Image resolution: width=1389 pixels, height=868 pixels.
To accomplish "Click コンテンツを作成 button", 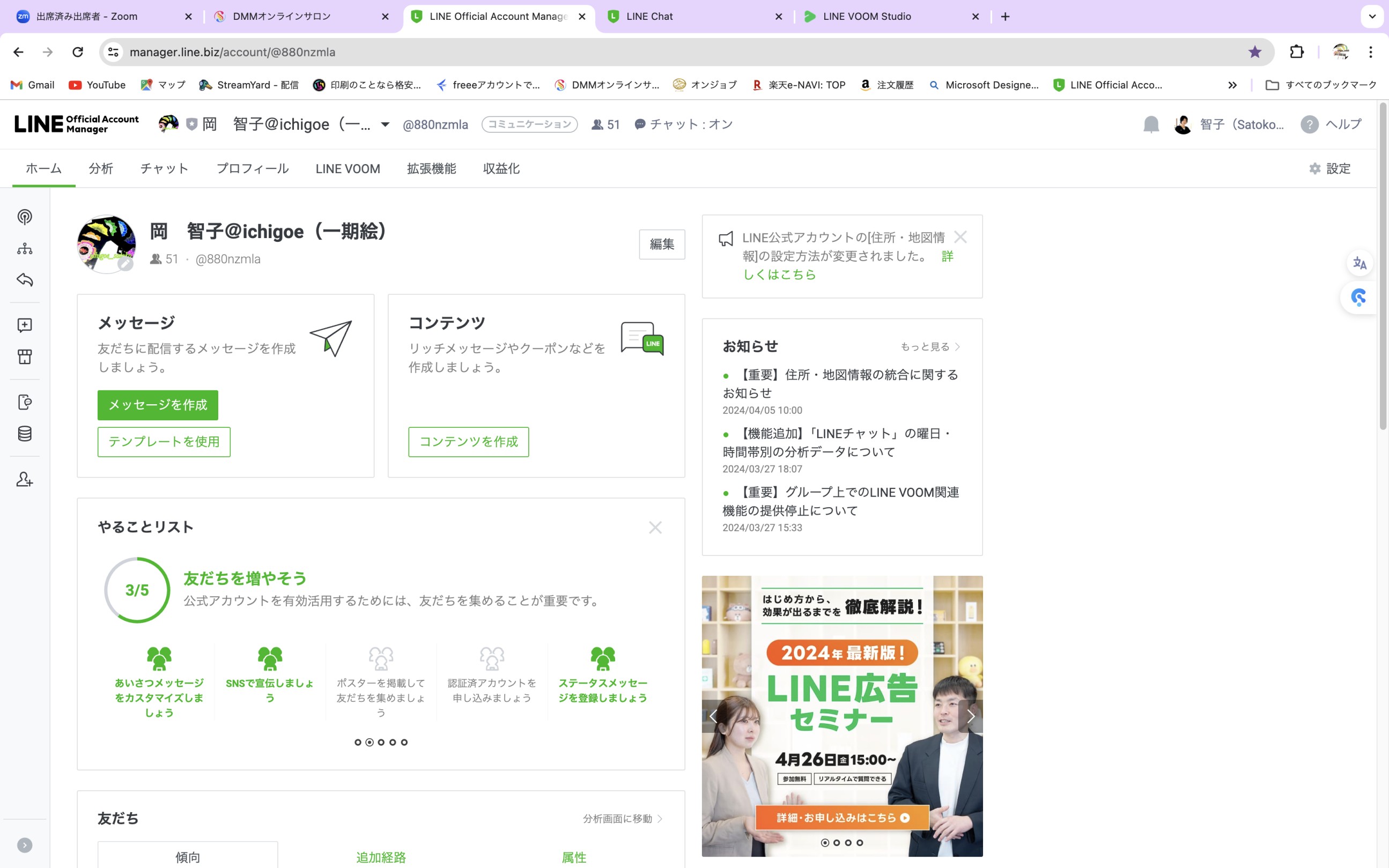I will pos(469,442).
